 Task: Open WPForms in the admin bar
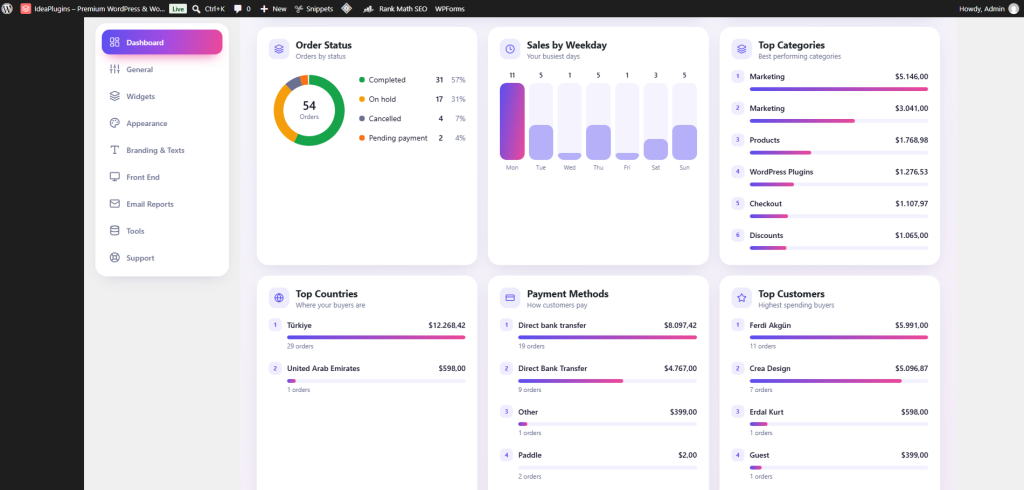tap(448, 9)
